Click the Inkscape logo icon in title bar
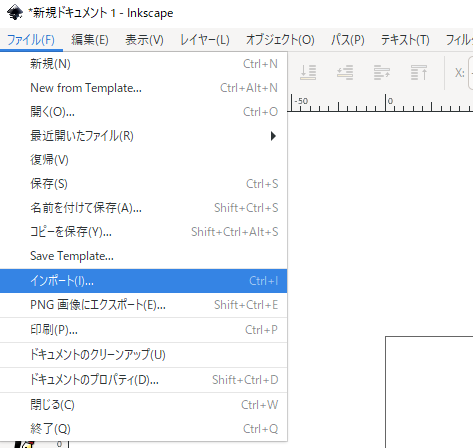 click(x=15, y=13)
